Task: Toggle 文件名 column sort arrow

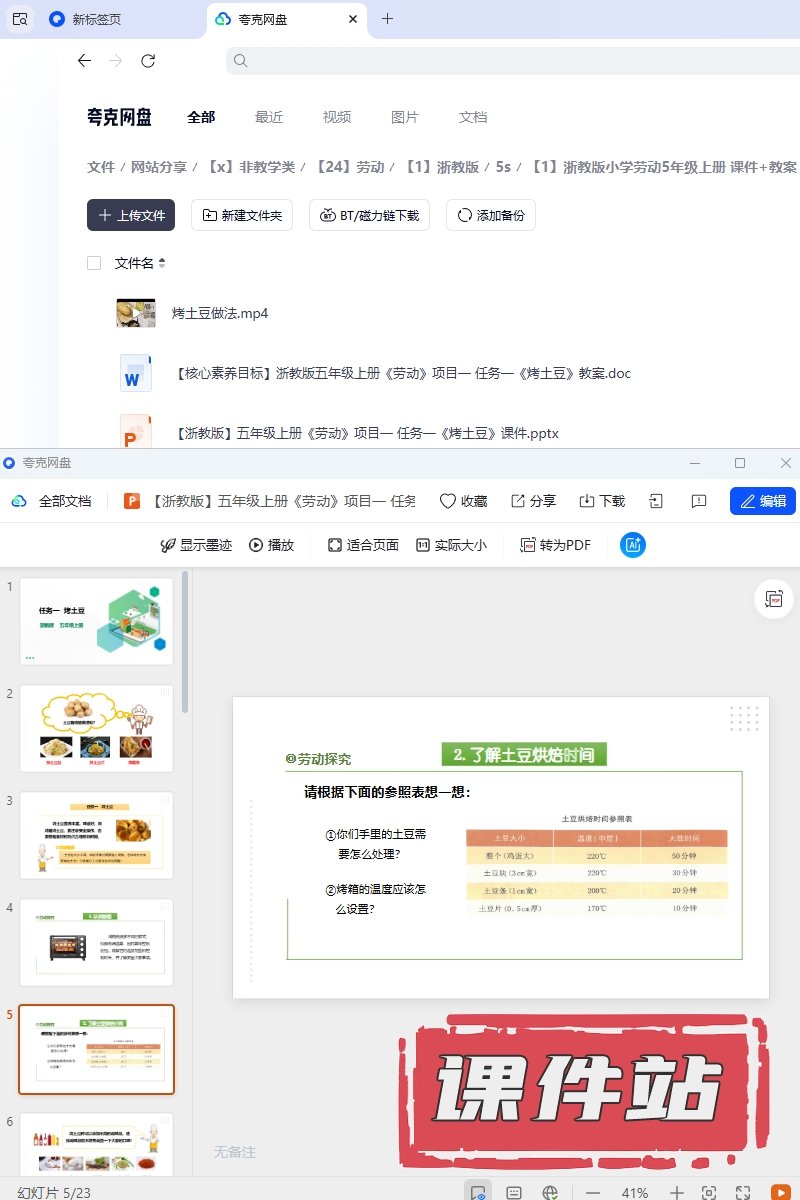Action: (x=162, y=263)
